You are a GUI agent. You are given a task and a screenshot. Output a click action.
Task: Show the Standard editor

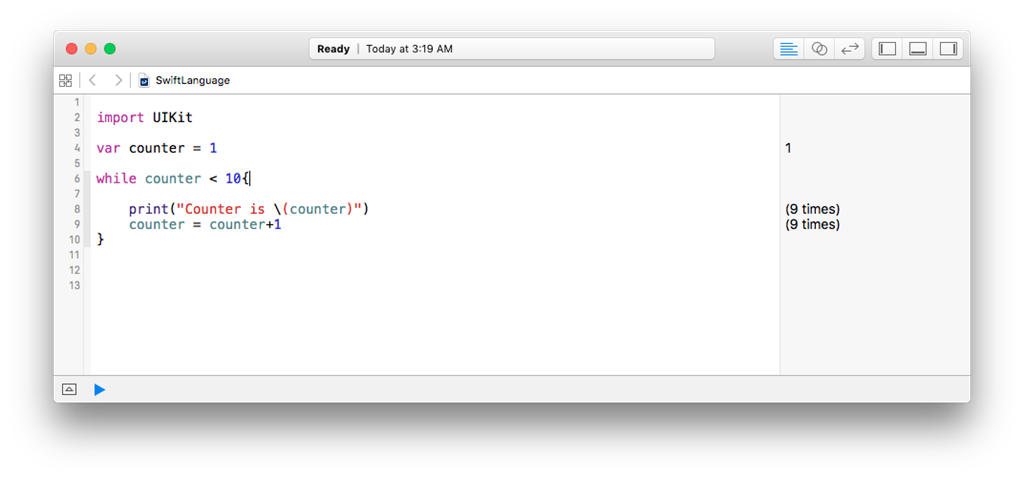coord(789,49)
